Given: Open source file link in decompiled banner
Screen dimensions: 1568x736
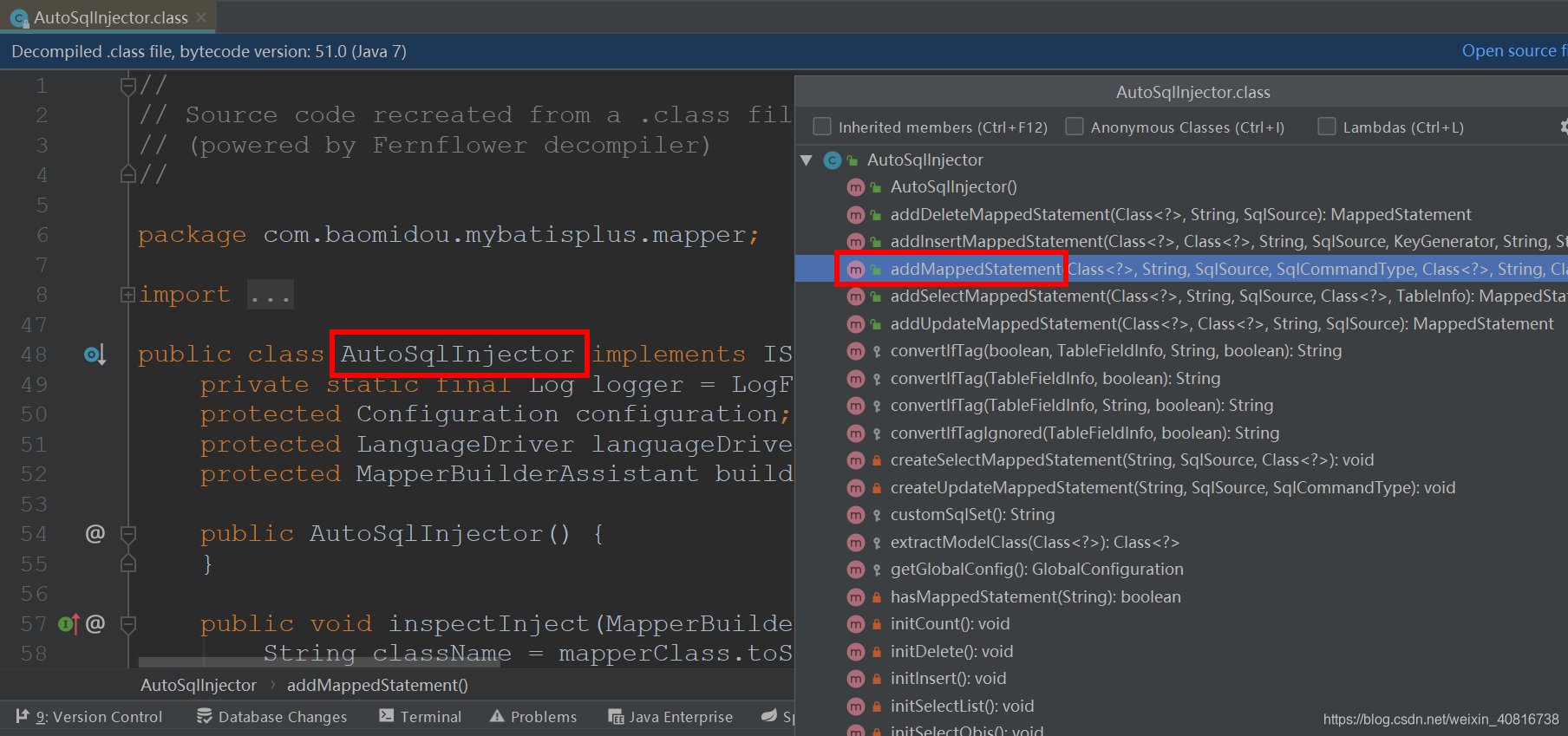Looking at the screenshot, I should [1513, 51].
